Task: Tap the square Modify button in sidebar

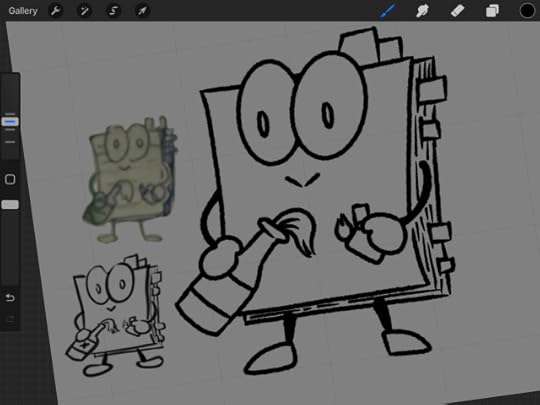Action: point(10,179)
